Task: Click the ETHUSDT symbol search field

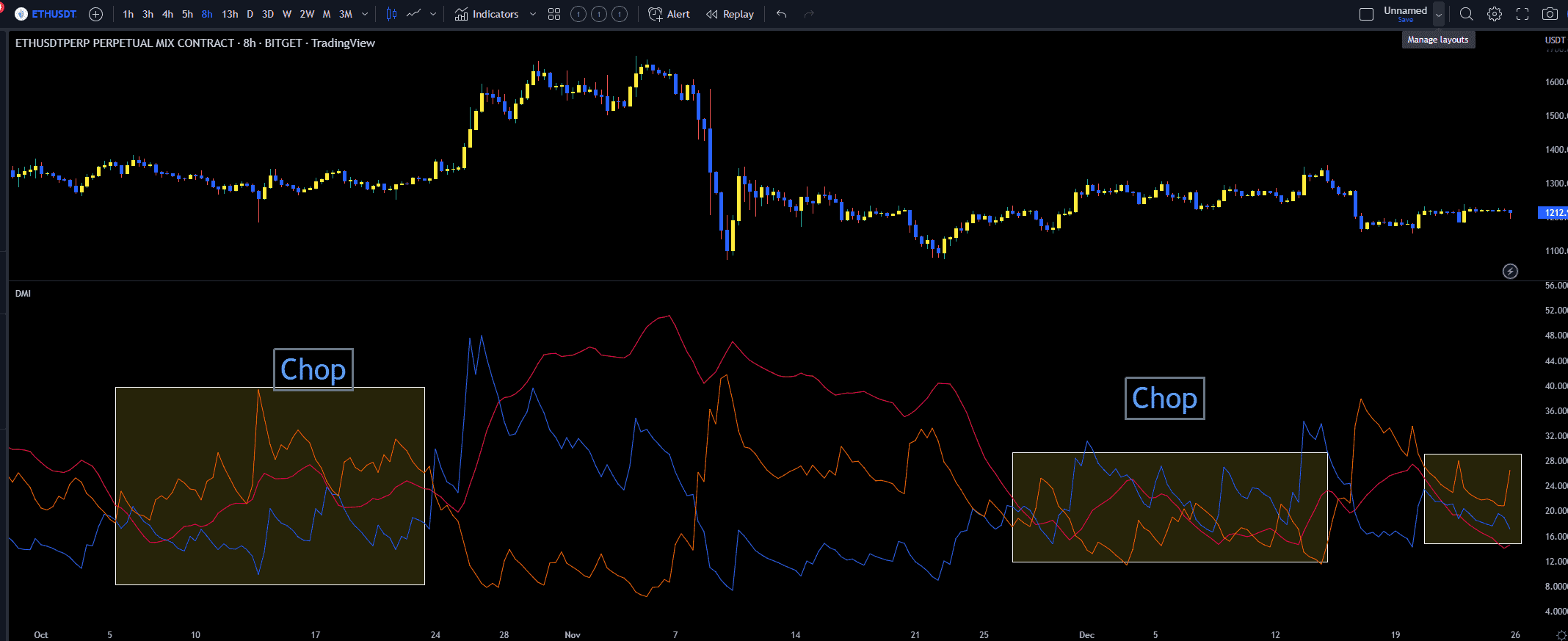Action: [x=54, y=14]
